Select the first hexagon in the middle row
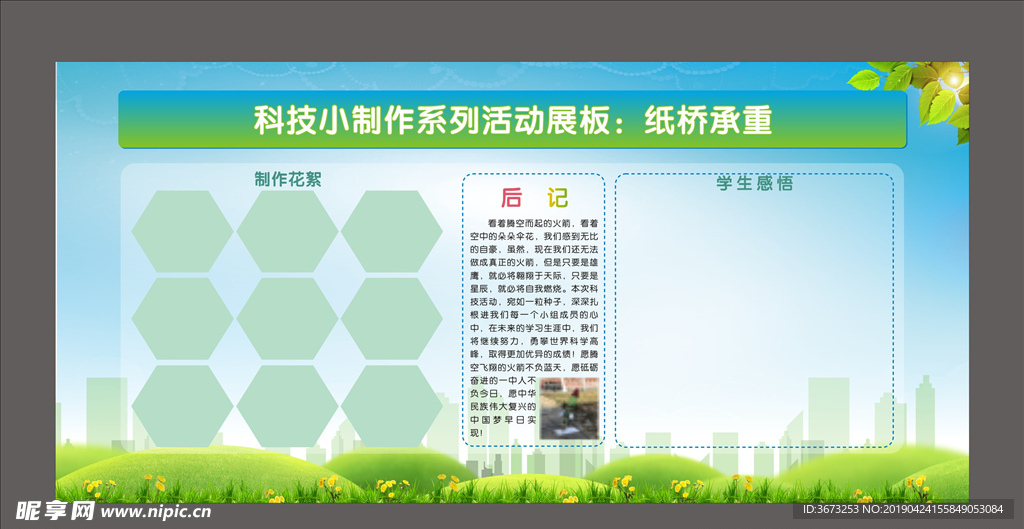This screenshot has height=529, width=1024. [182, 319]
